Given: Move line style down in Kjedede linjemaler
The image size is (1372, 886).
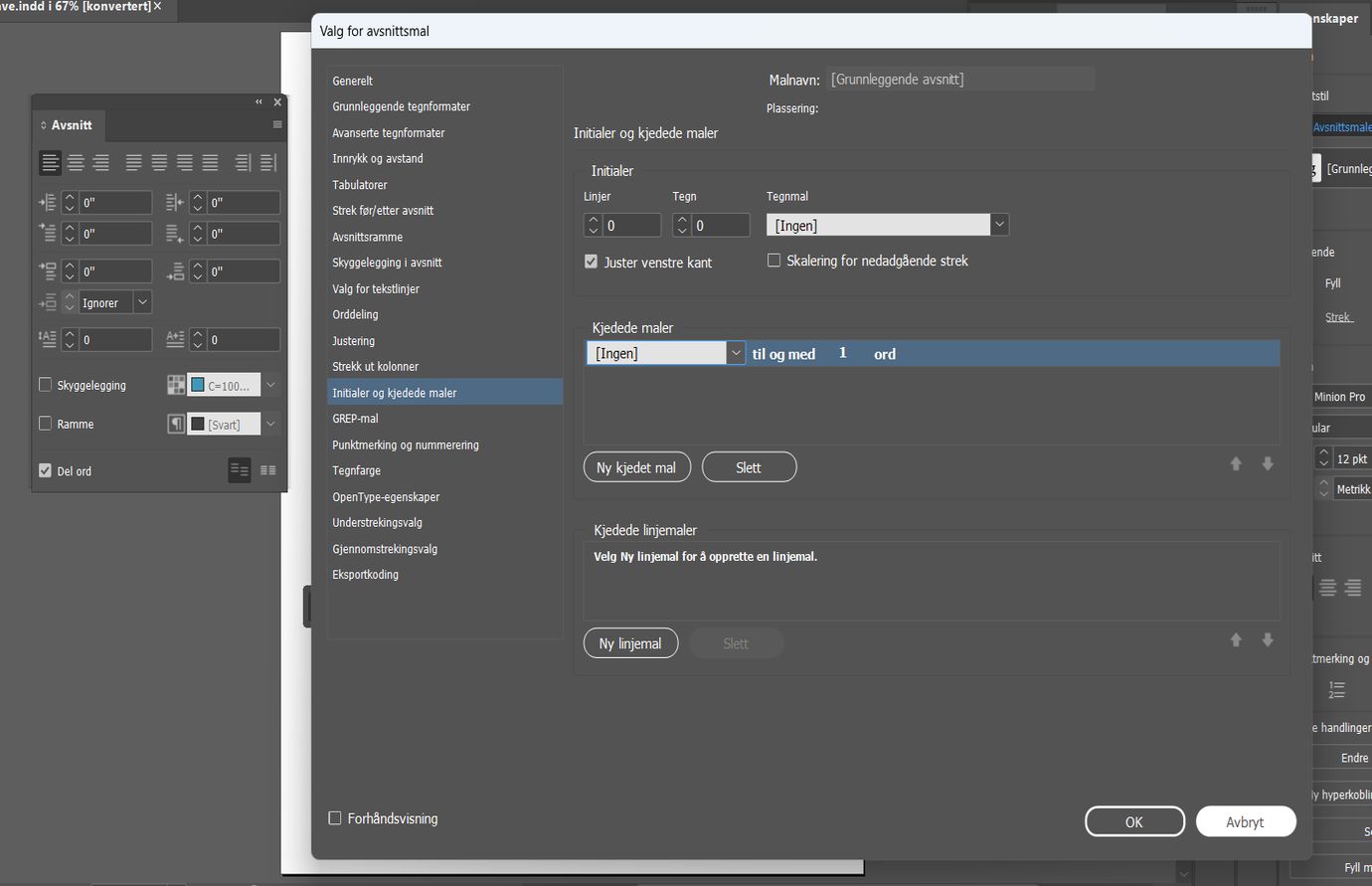Looking at the screenshot, I should pyautogui.click(x=1268, y=639).
